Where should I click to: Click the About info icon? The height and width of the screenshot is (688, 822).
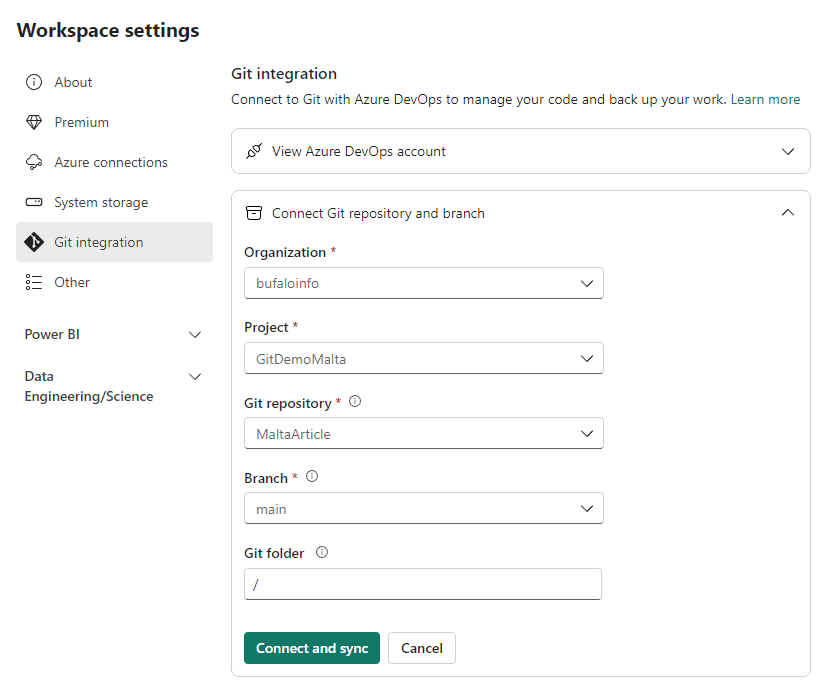coord(34,82)
